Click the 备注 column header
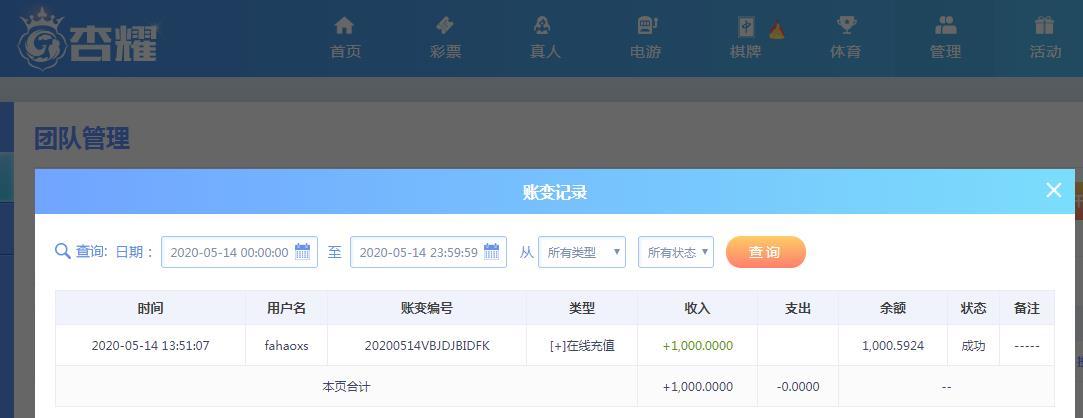The width and height of the screenshot is (1083, 418). point(1027,308)
